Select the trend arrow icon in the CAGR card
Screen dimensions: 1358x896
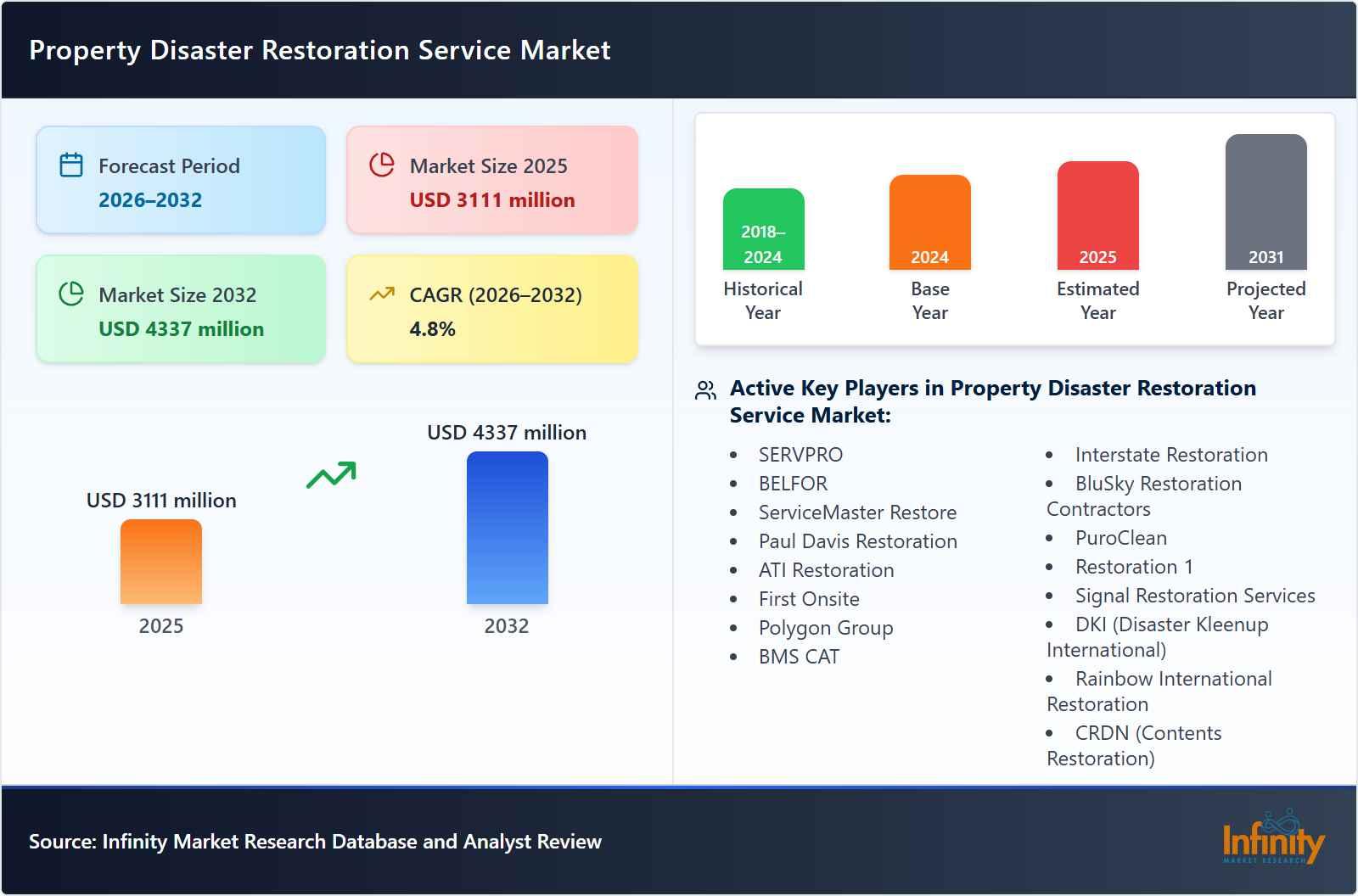click(x=382, y=292)
